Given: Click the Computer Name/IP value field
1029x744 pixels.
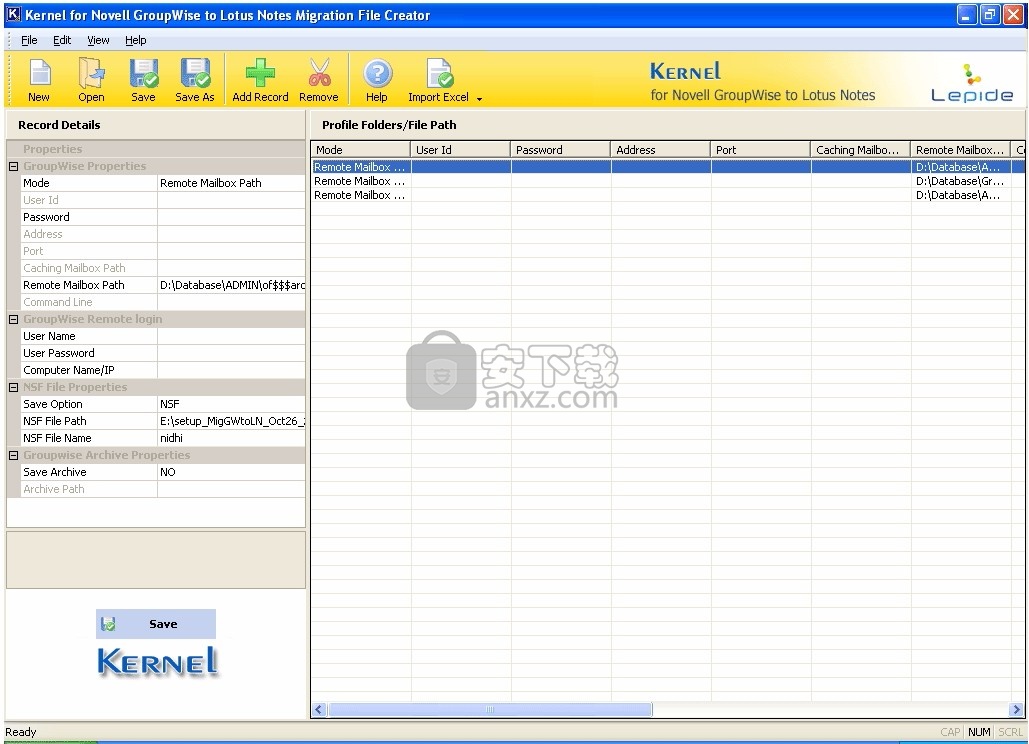Looking at the screenshot, I should (x=231, y=371).
